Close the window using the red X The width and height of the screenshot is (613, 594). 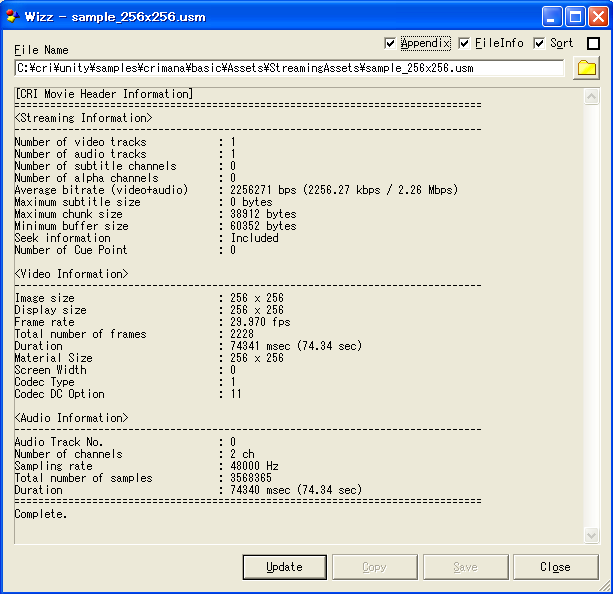597,16
